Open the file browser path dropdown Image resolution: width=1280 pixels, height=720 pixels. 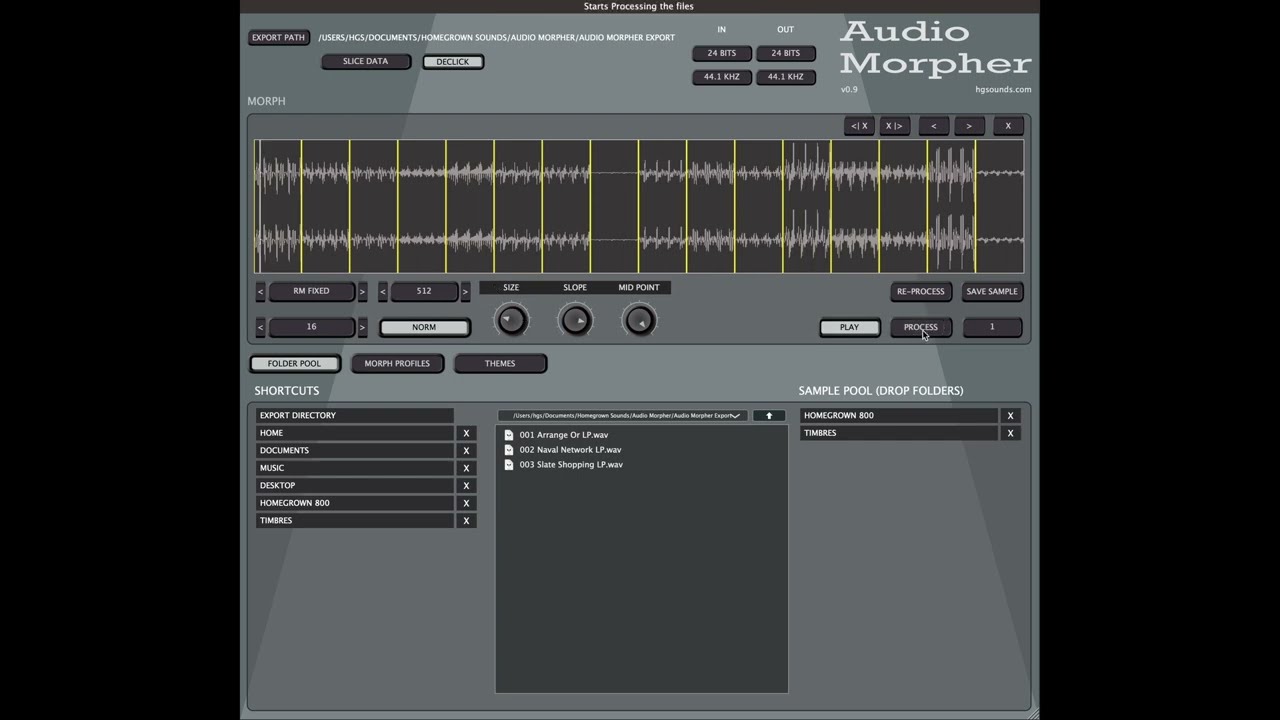[622, 415]
